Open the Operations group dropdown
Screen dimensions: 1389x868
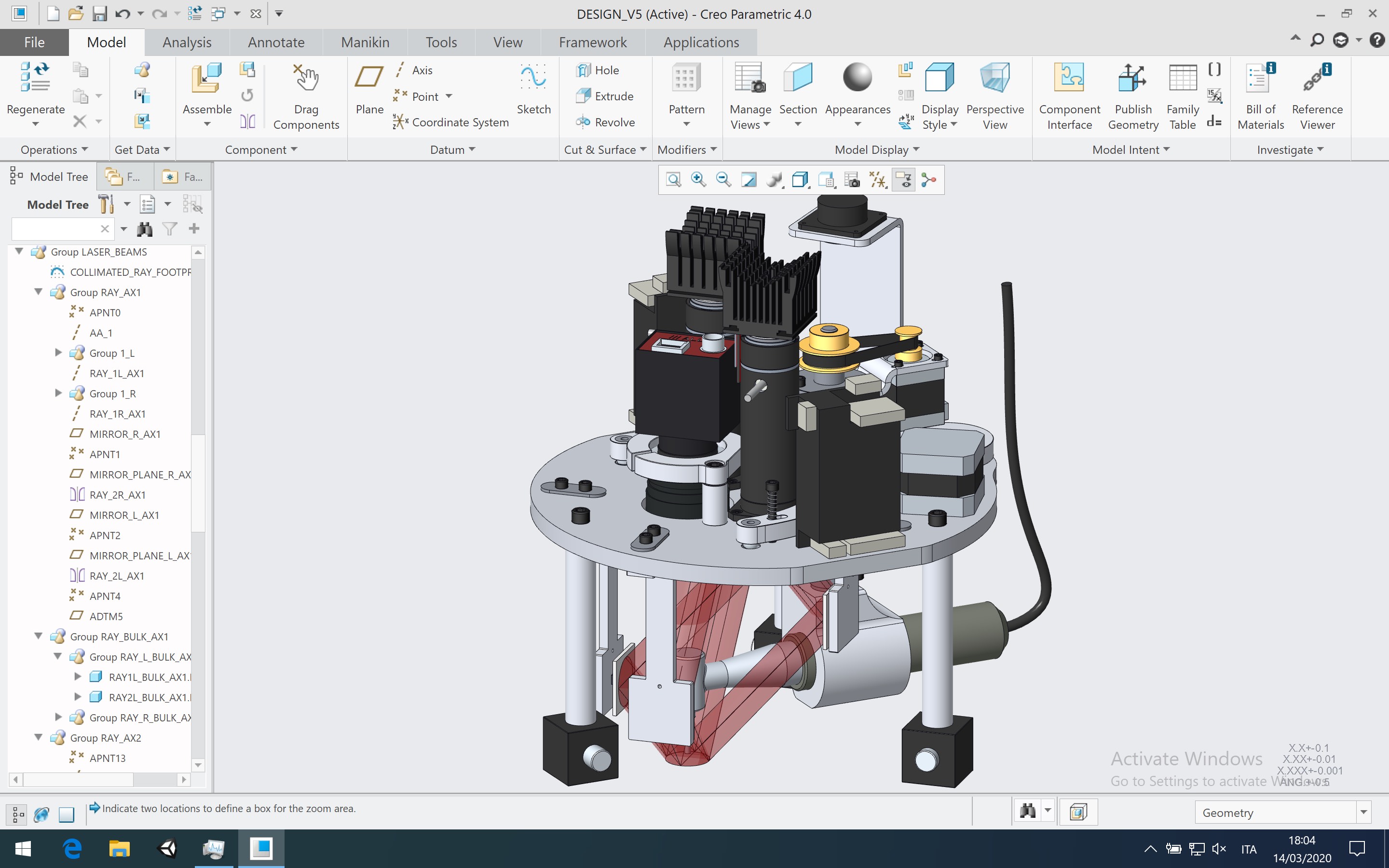click(54, 150)
